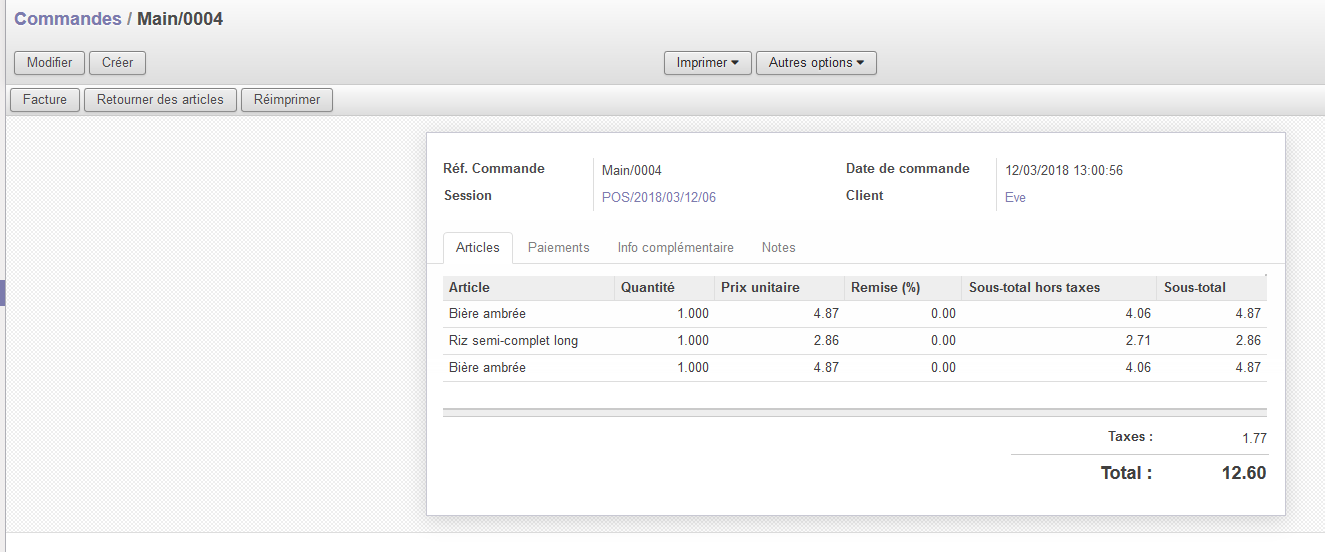Select the Articles tab

pos(477,248)
